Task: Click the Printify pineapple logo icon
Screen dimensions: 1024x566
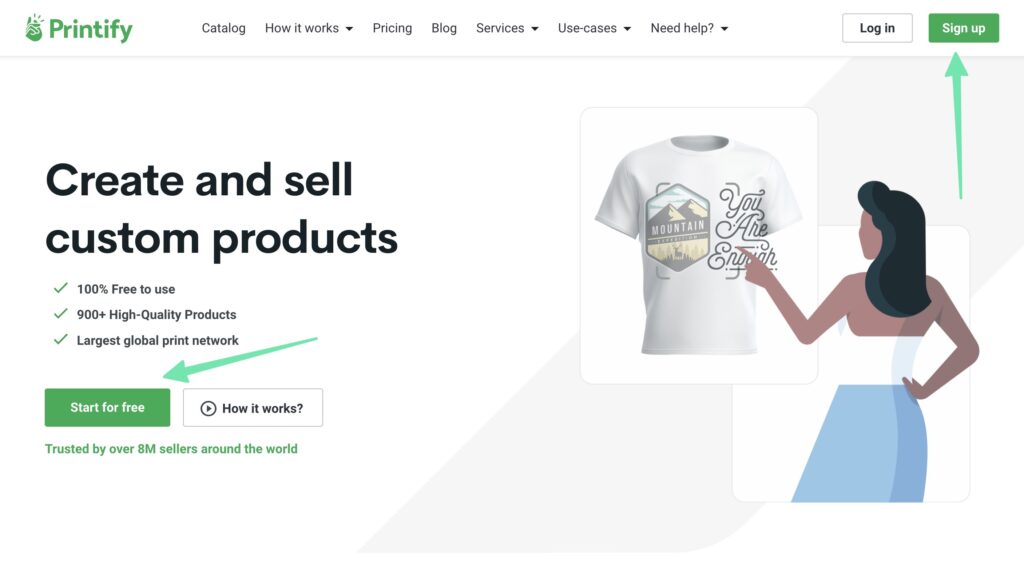Action: pos(35,28)
